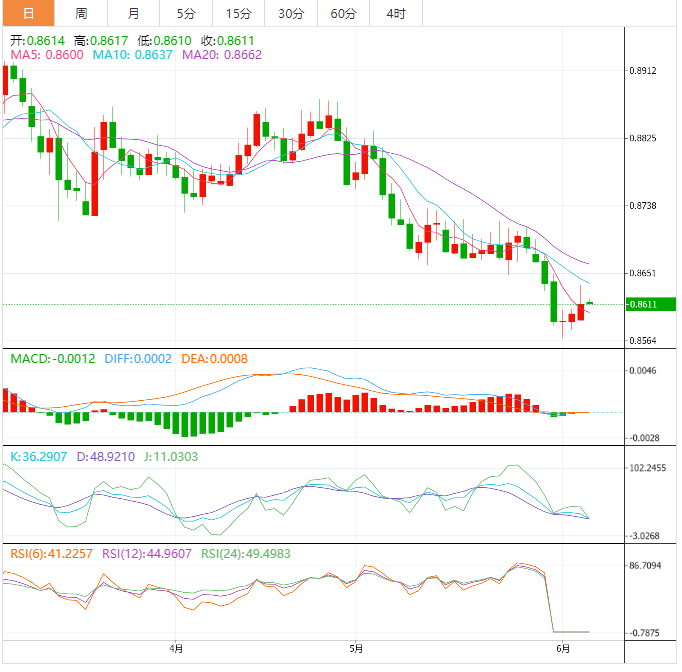Select the 30分 timeframe tab
This screenshot has width=682, height=672.
point(291,13)
